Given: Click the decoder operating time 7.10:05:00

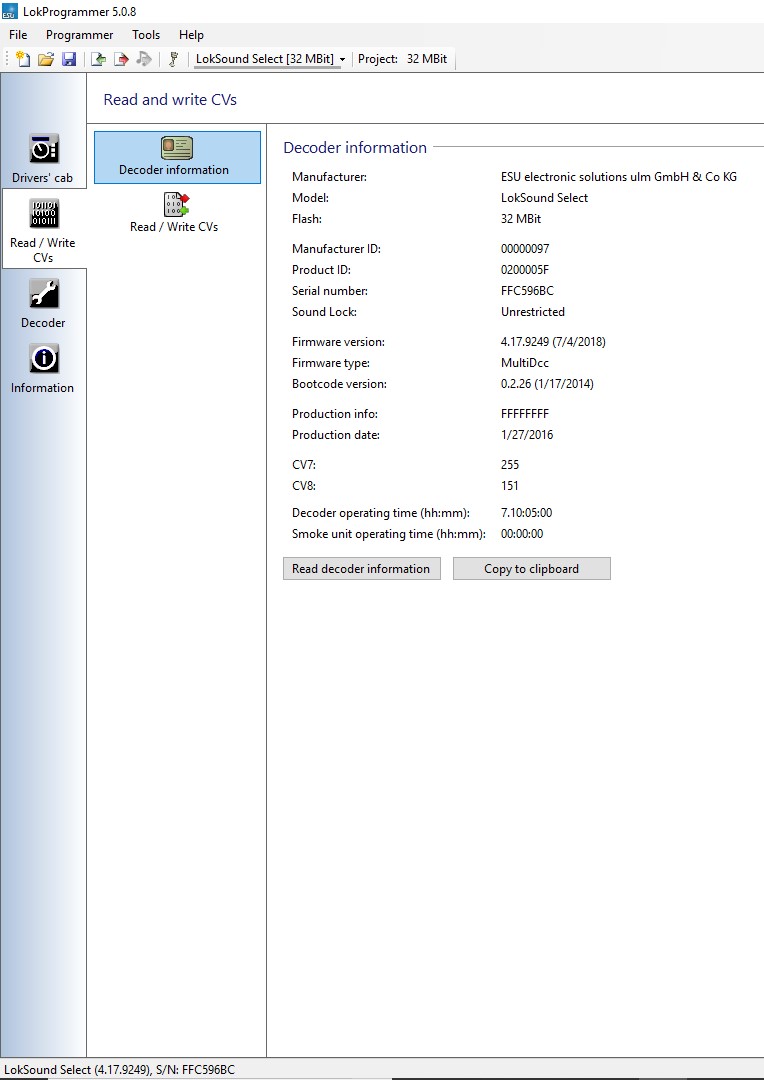Looking at the screenshot, I should (x=526, y=512).
